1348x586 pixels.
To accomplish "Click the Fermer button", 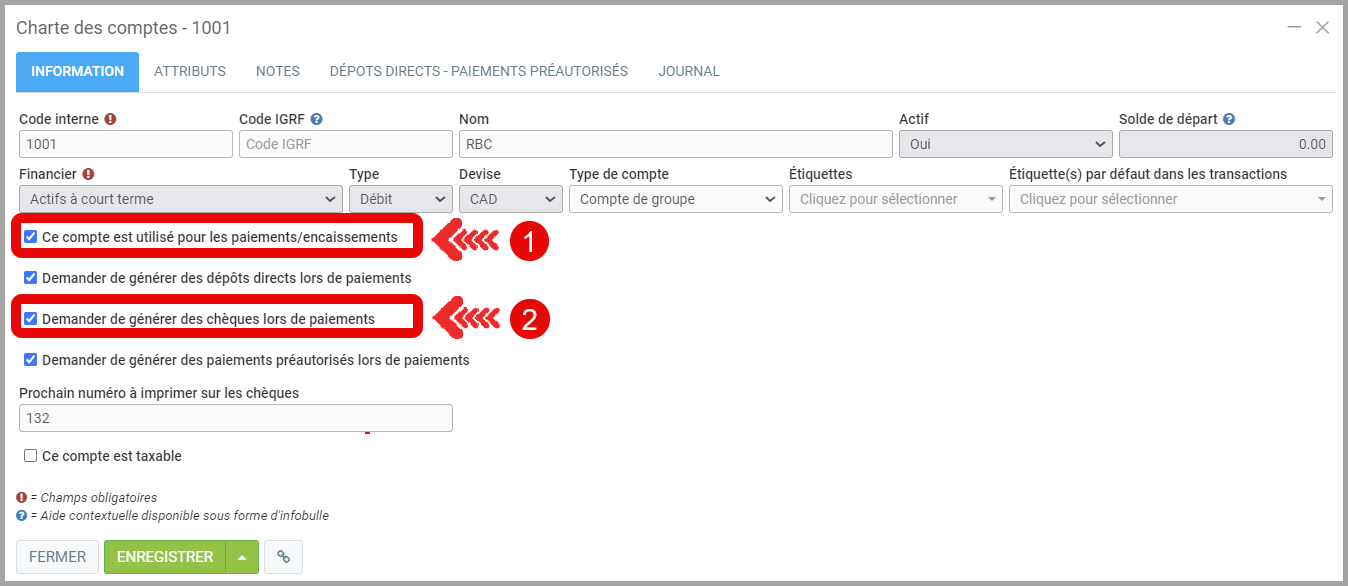I will 57,557.
